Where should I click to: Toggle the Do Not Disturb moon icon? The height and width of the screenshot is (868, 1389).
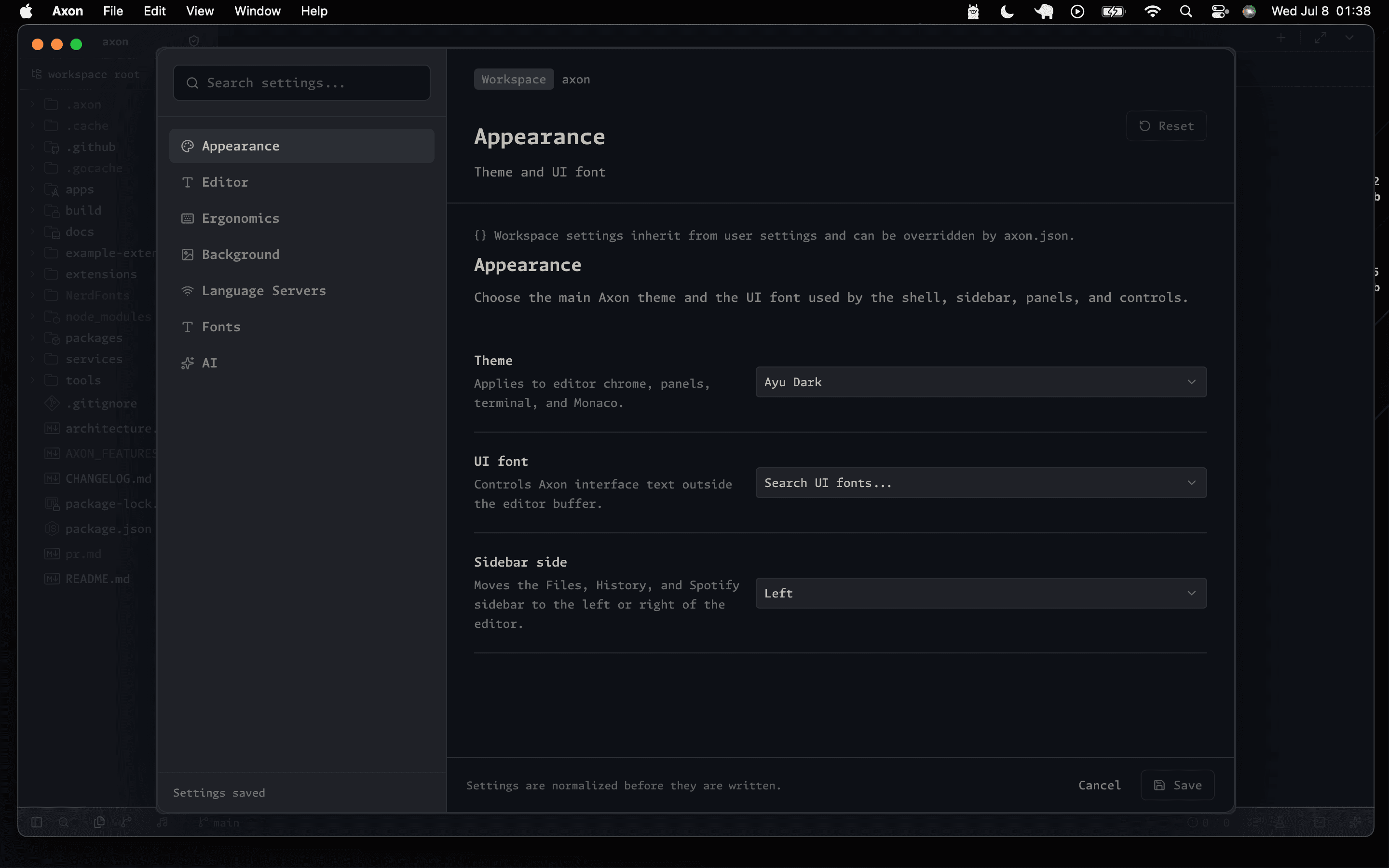(1007, 12)
